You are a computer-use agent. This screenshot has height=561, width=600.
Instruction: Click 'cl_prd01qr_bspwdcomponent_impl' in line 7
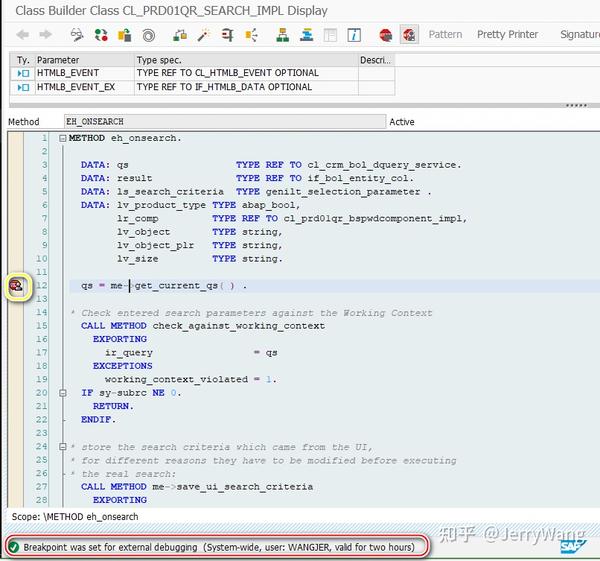click(373, 219)
